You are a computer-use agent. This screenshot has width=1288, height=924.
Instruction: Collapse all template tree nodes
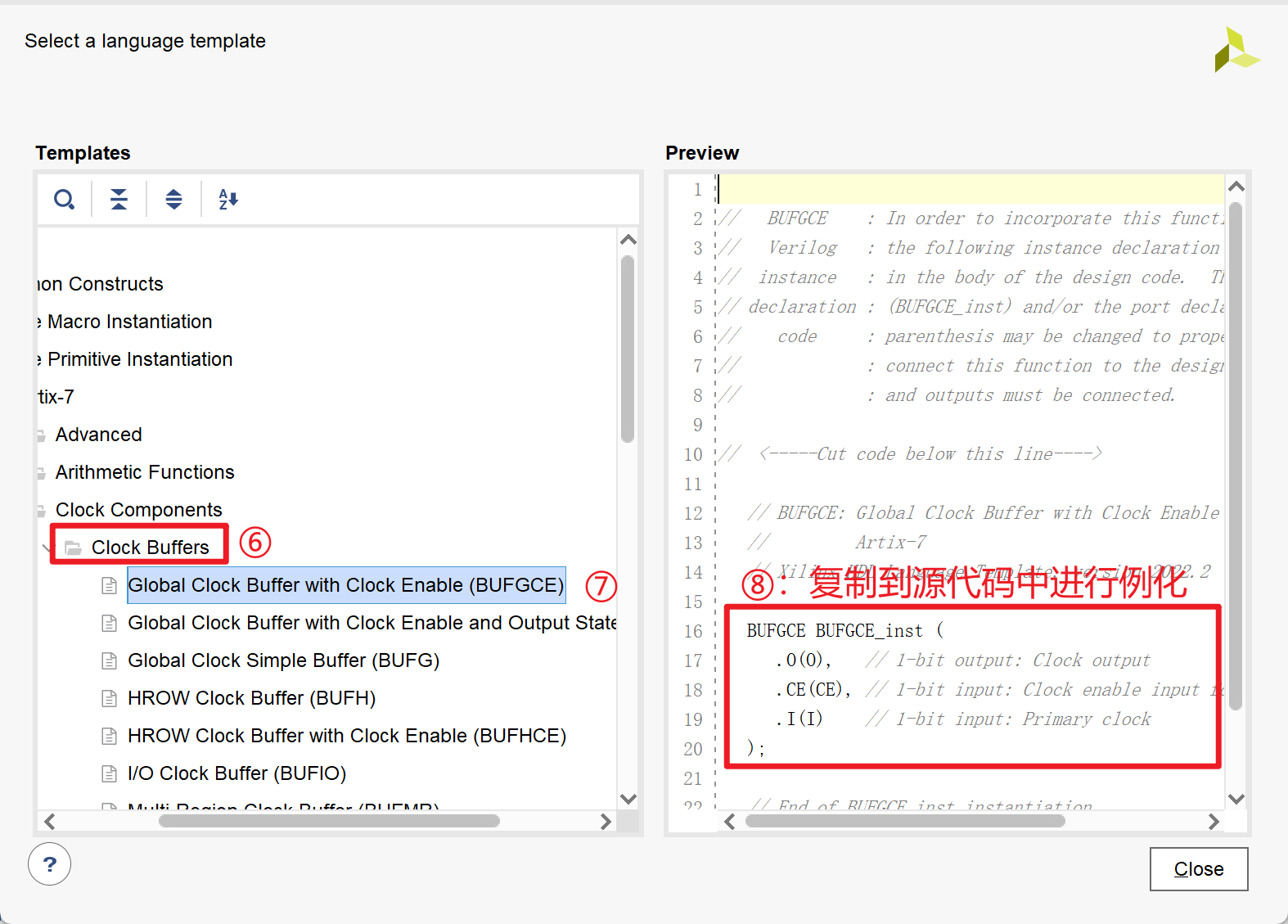point(119,199)
